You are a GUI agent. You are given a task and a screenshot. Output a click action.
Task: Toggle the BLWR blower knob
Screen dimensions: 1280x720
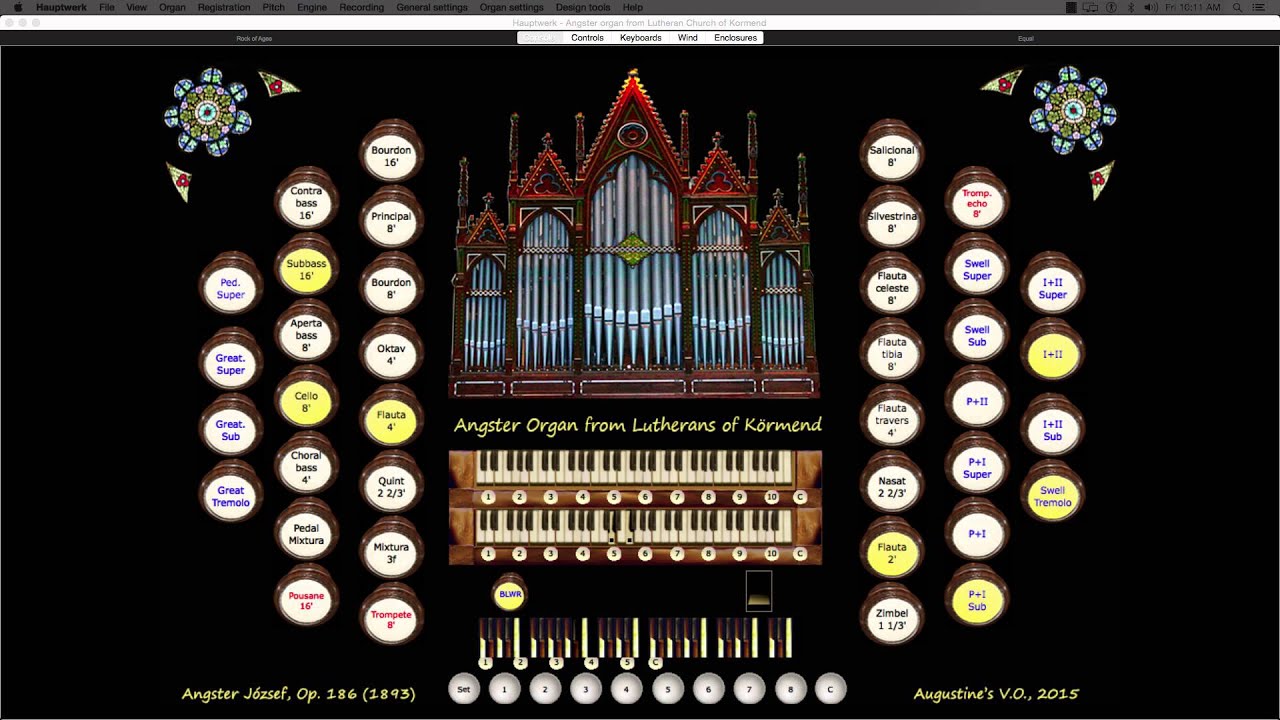pyautogui.click(x=510, y=594)
